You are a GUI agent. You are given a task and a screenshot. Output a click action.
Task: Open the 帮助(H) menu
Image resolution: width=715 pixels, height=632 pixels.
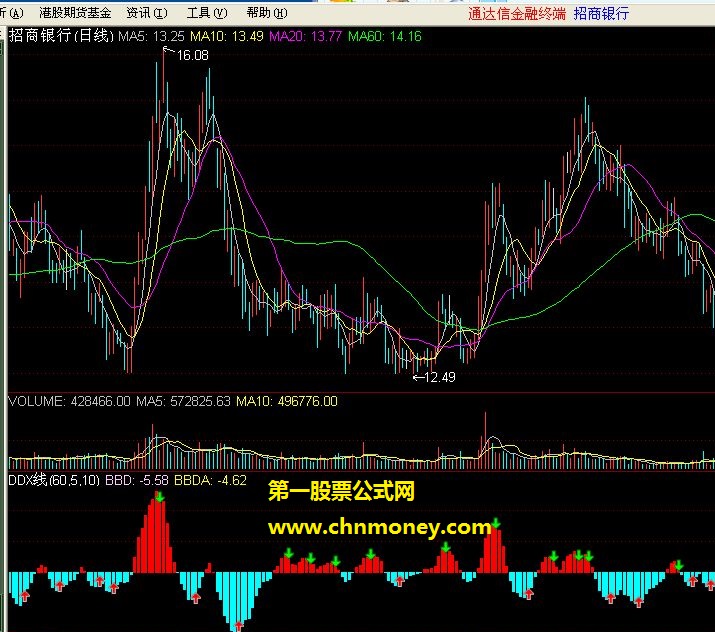point(267,13)
